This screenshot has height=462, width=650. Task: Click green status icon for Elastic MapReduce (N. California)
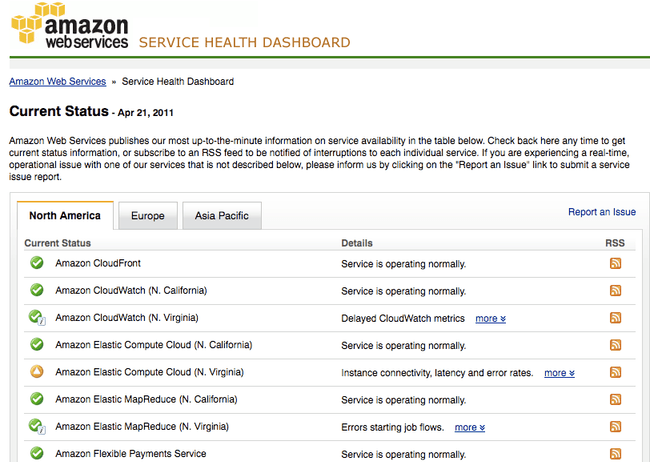coord(37,399)
